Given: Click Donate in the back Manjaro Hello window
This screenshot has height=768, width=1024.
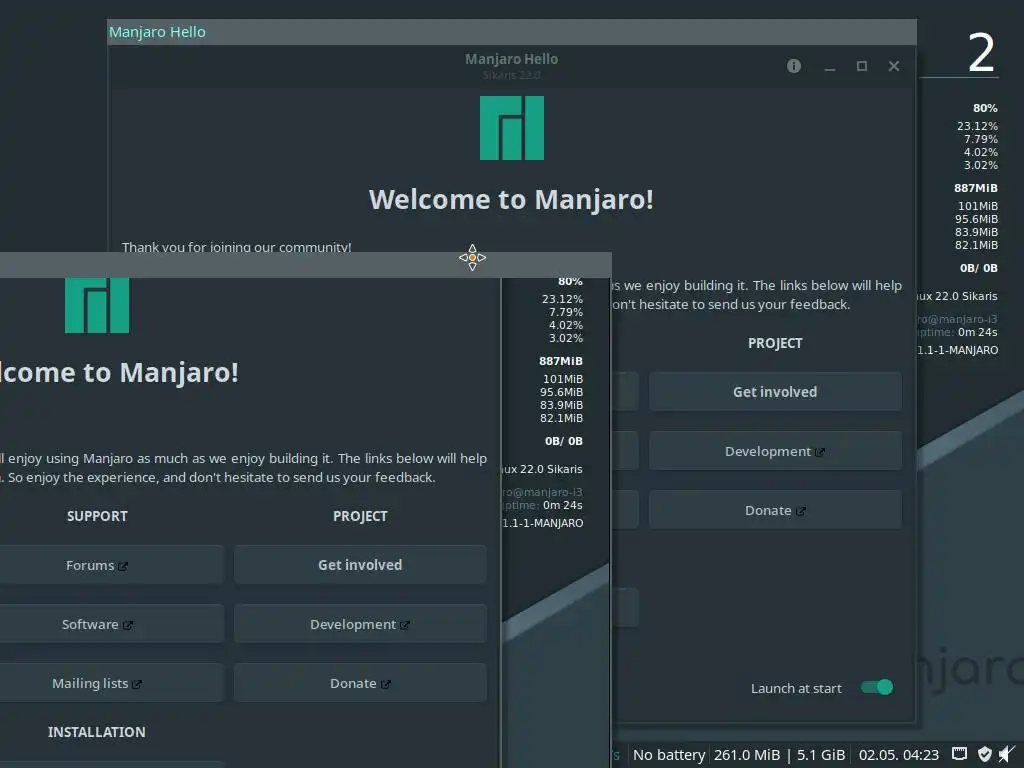Looking at the screenshot, I should (775, 510).
